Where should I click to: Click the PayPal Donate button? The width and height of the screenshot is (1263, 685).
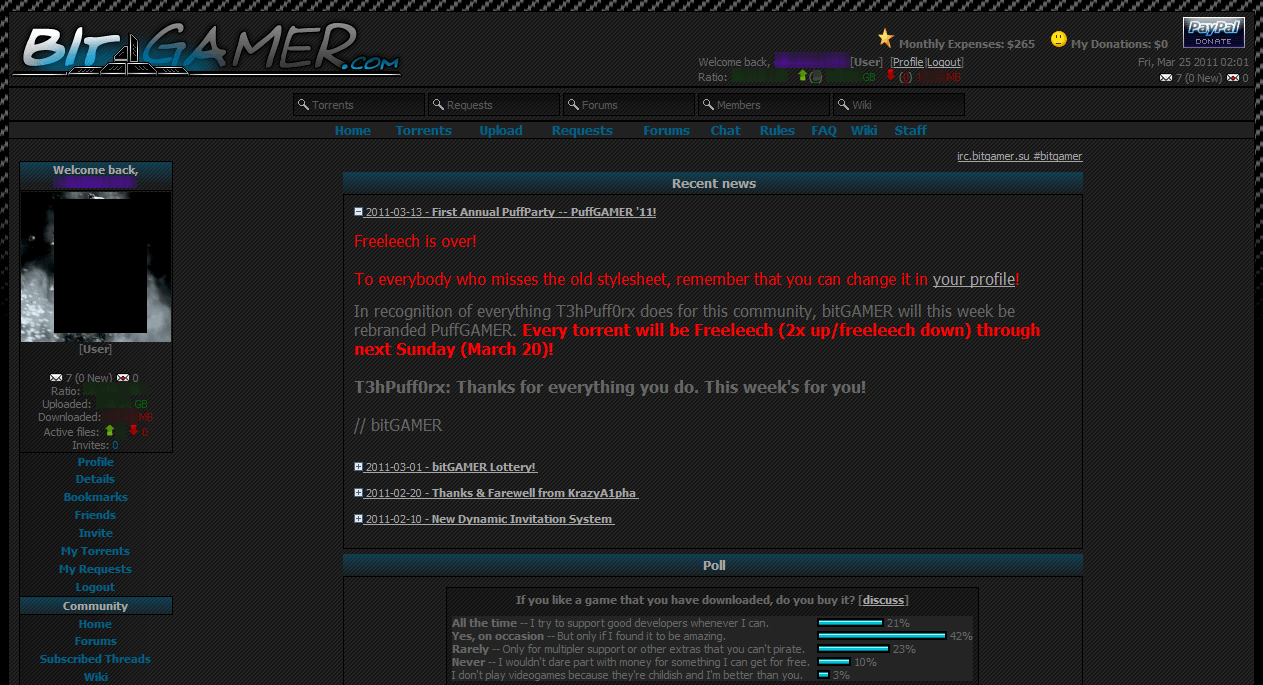[1213, 32]
